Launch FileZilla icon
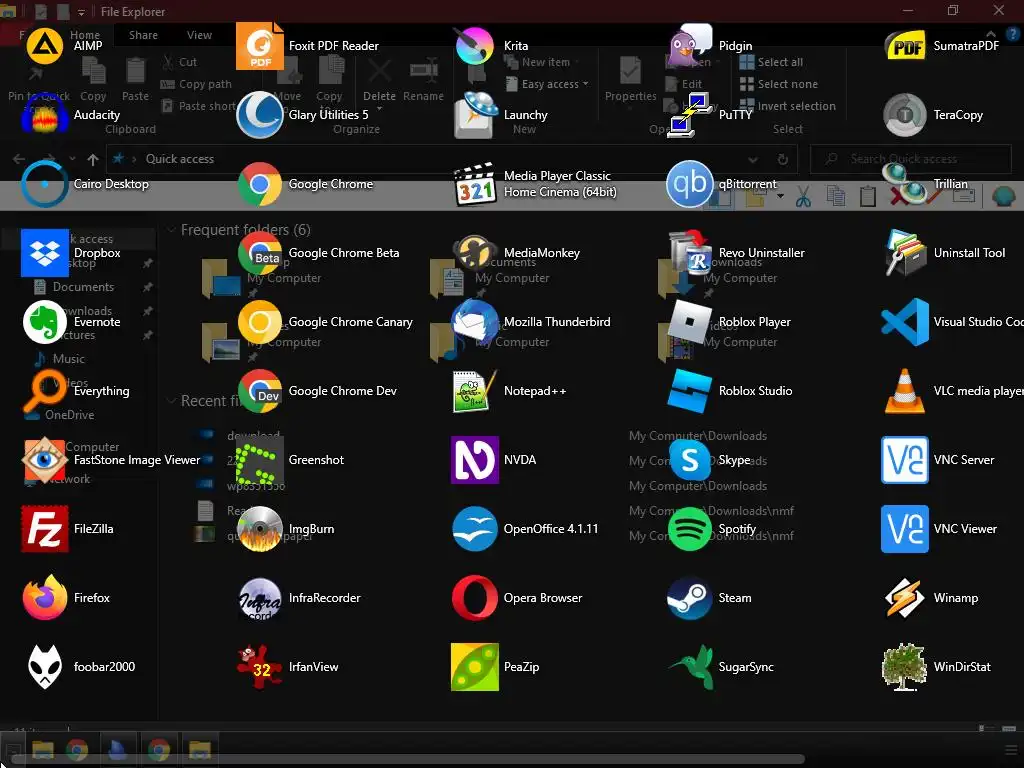1024x768 pixels. pyautogui.click(x=44, y=529)
